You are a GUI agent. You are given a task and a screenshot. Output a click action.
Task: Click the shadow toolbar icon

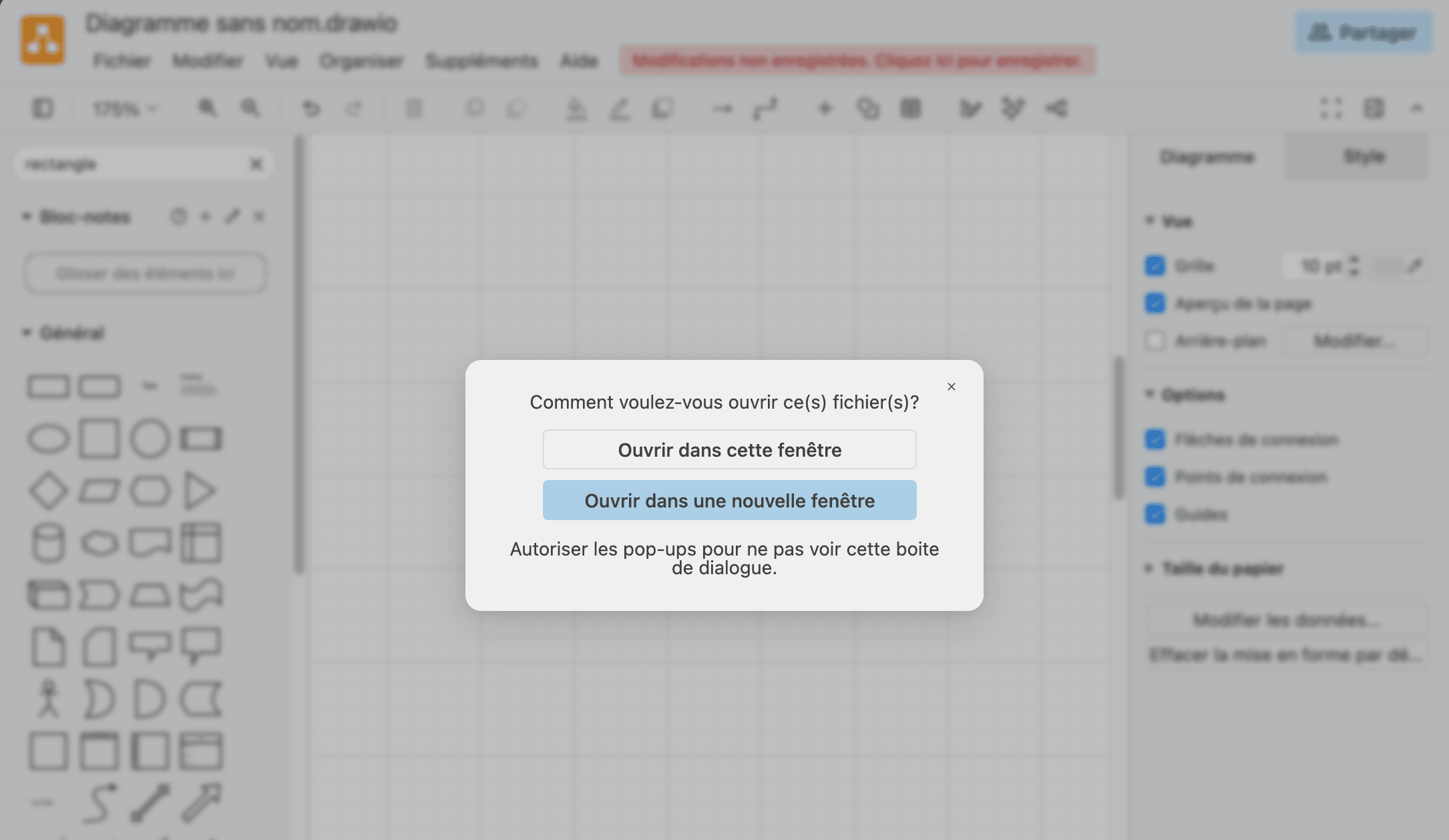click(662, 108)
